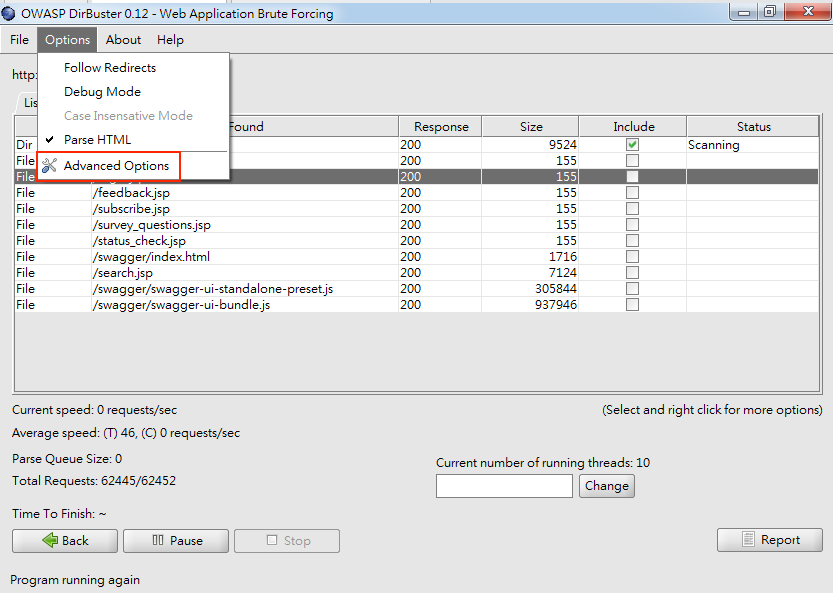Select the /swagger/index.html entry

pos(416,256)
